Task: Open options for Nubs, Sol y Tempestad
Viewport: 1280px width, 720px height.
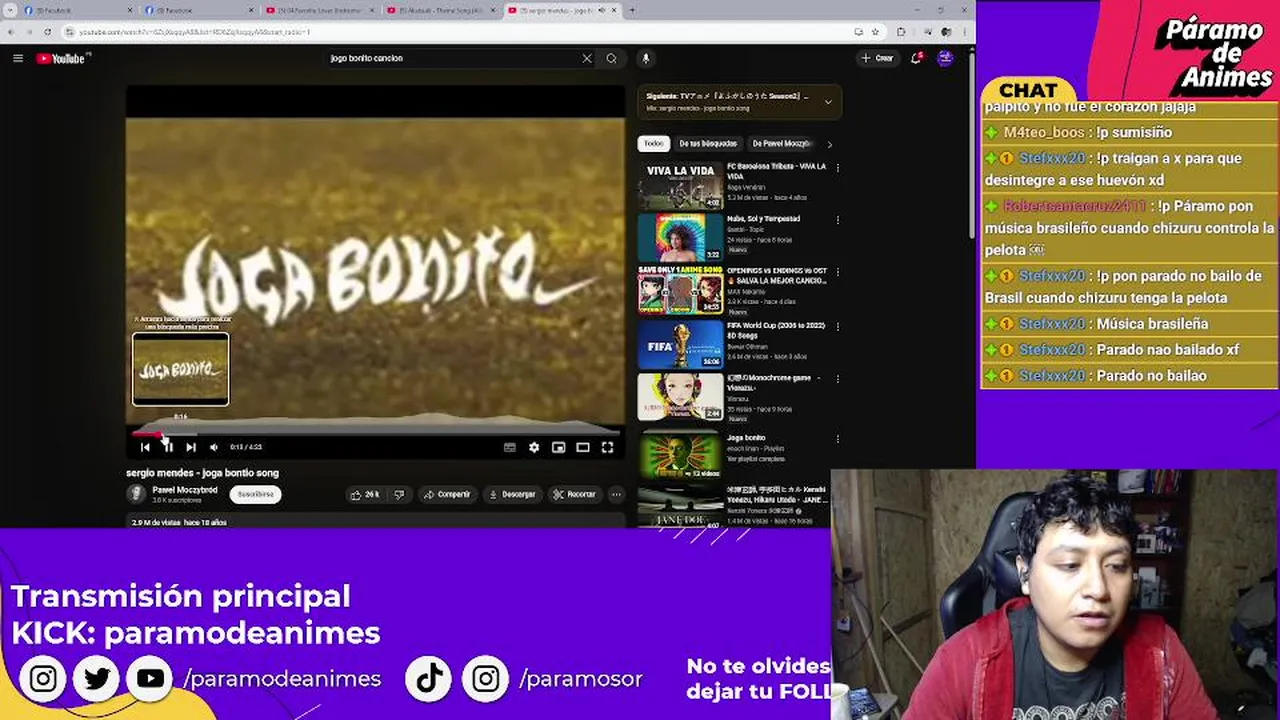Action: pyautogui.click(x=837, y=220)
